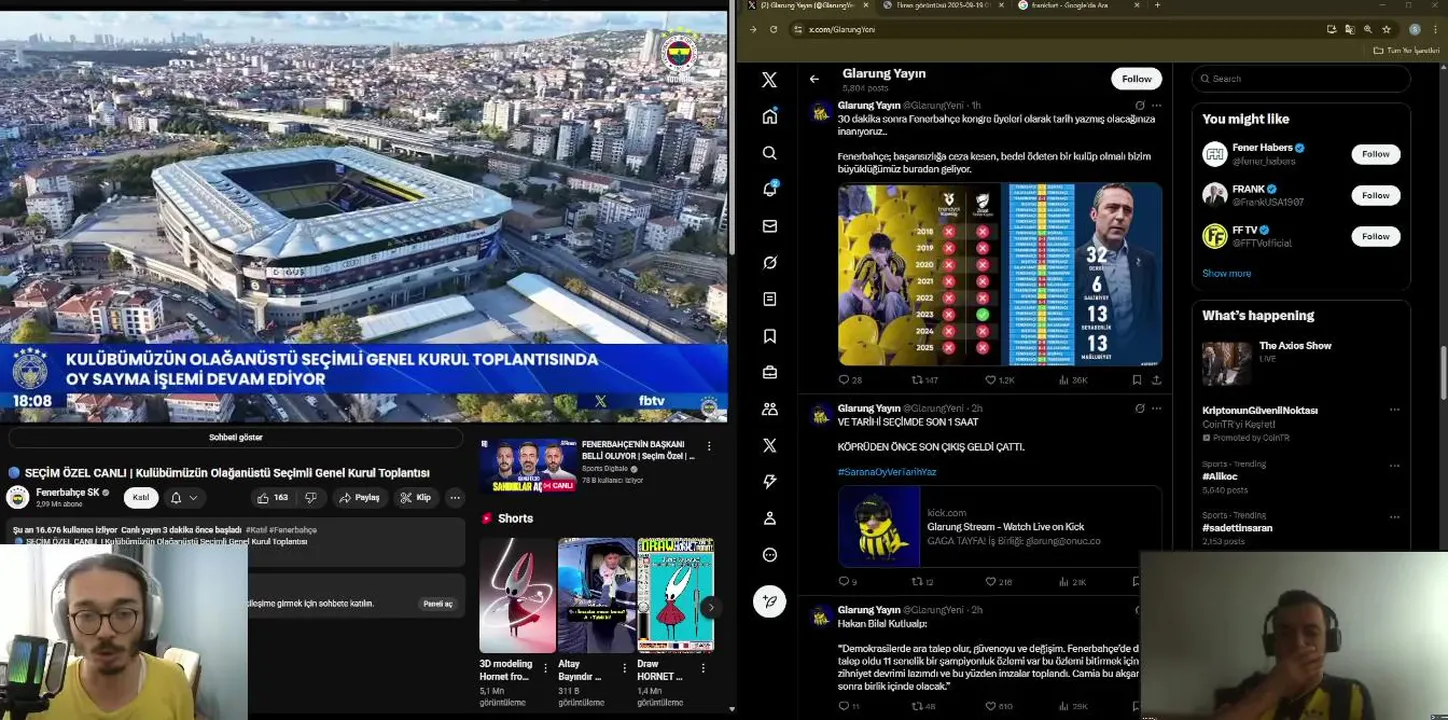
Task: Click the feather Post button on X
Action: coord(769,601)
